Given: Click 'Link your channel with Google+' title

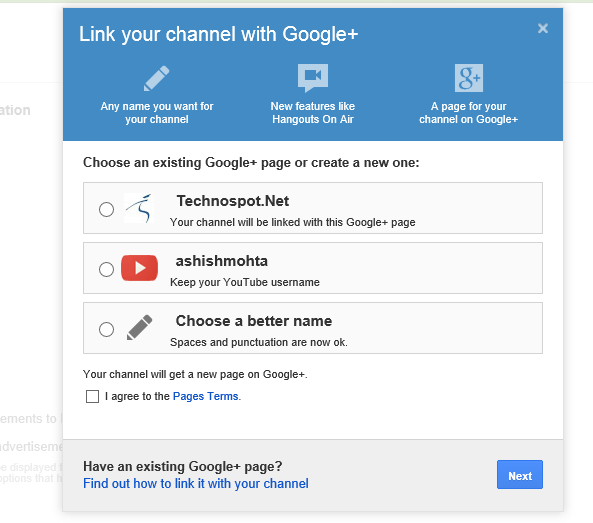Looking at the screenshot, I should point(218,34).
